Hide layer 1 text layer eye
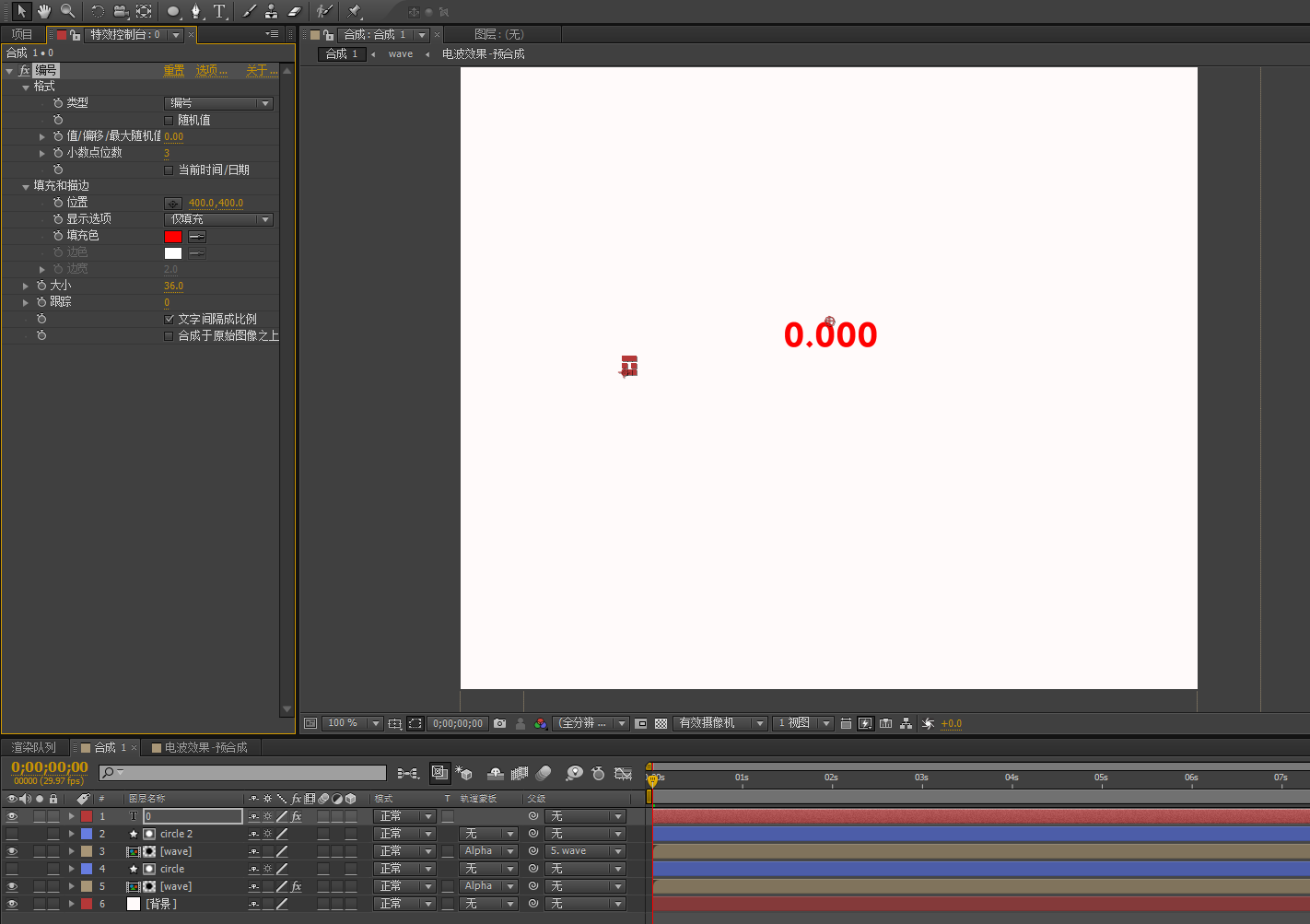 (12, 816)
